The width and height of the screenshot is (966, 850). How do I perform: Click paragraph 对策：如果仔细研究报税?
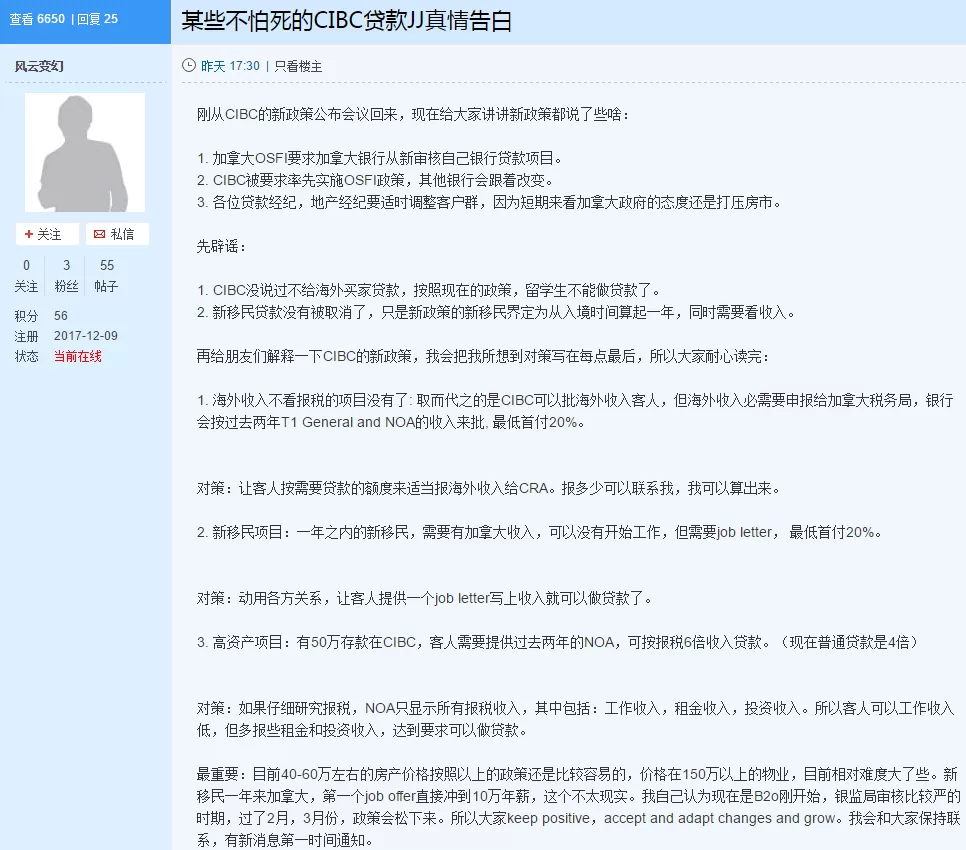[x=575, y=719]
